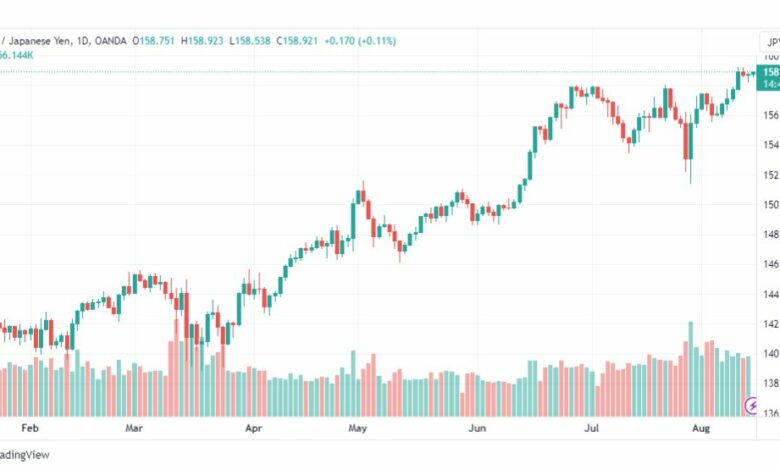Screen dimensions: 780x470
Task: Open the JPY currency selector
Action: click(770, 42)
